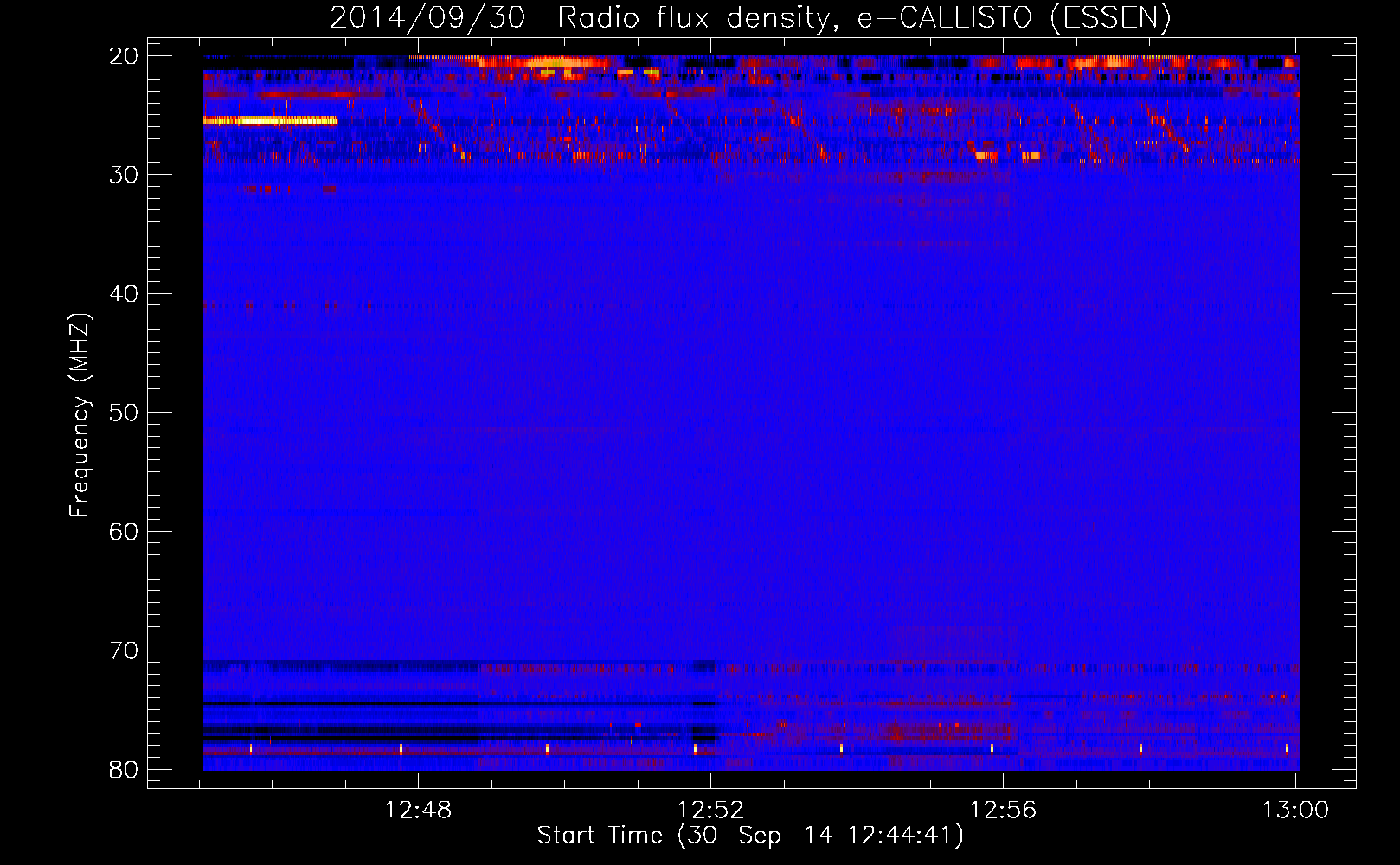Click the bright yellow emission band near 25 MHz
Viewport: 1400px width, 865px height.
pyautogui.click(x=271, y=120)
